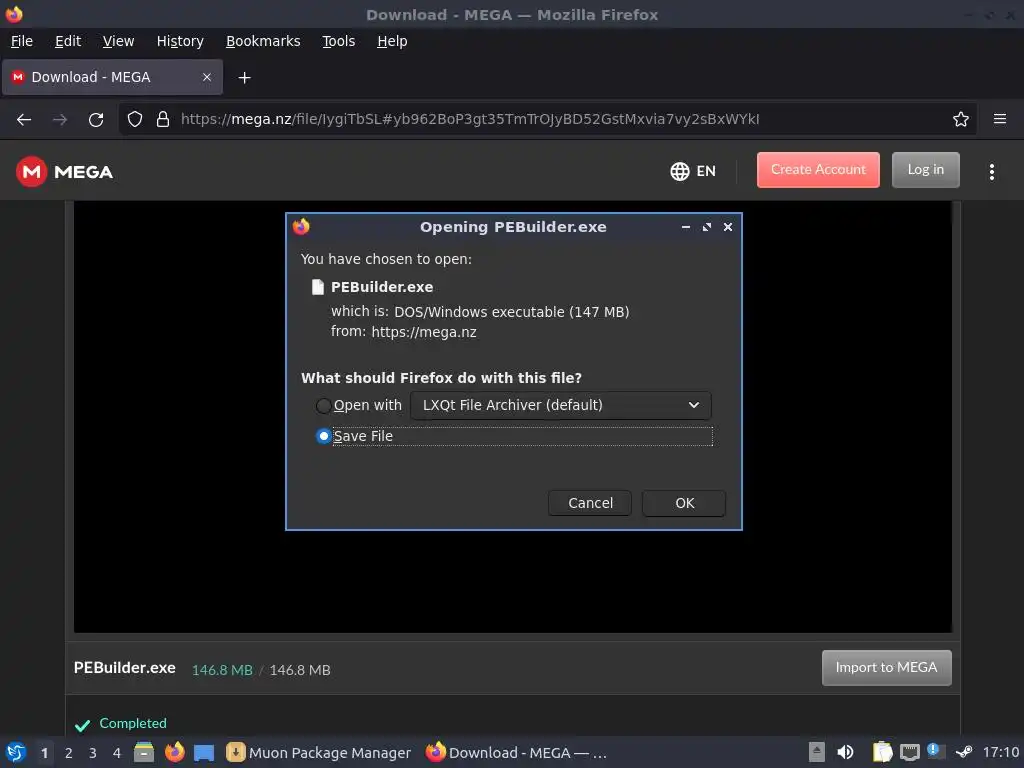Click the green Completed checkmark icon
1024x768 pixels.
click(x=82, y=725)
